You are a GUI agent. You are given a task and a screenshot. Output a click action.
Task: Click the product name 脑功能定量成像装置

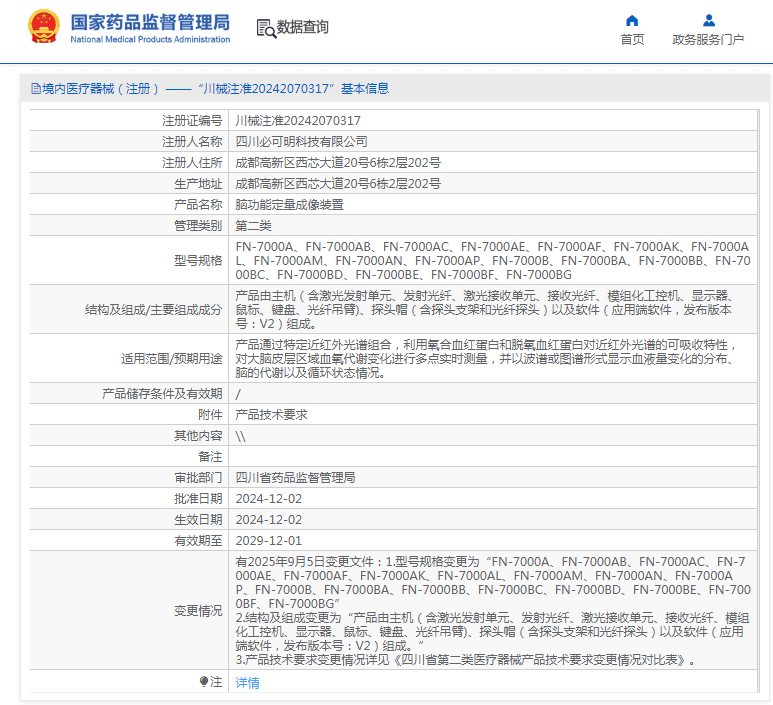289,204
